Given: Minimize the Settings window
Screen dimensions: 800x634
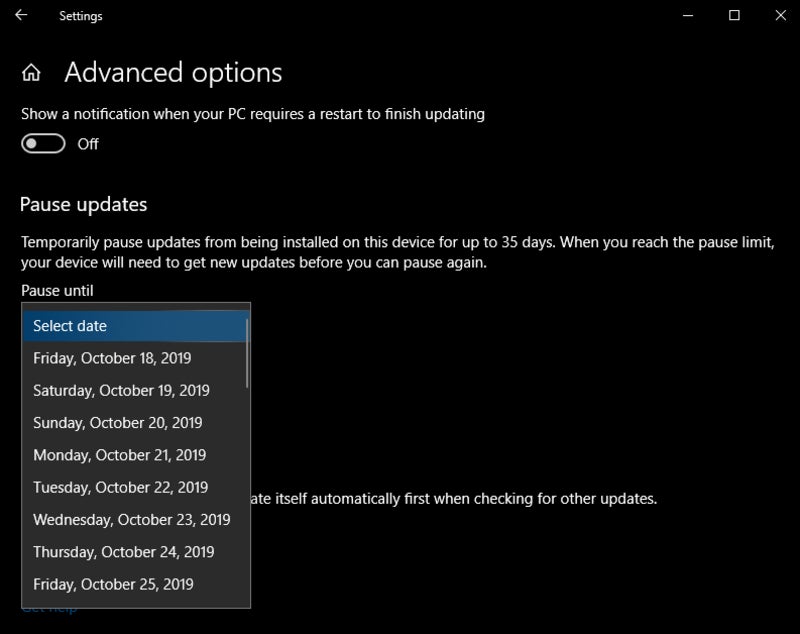Looking at the screenshot, I should coord(688,15).
